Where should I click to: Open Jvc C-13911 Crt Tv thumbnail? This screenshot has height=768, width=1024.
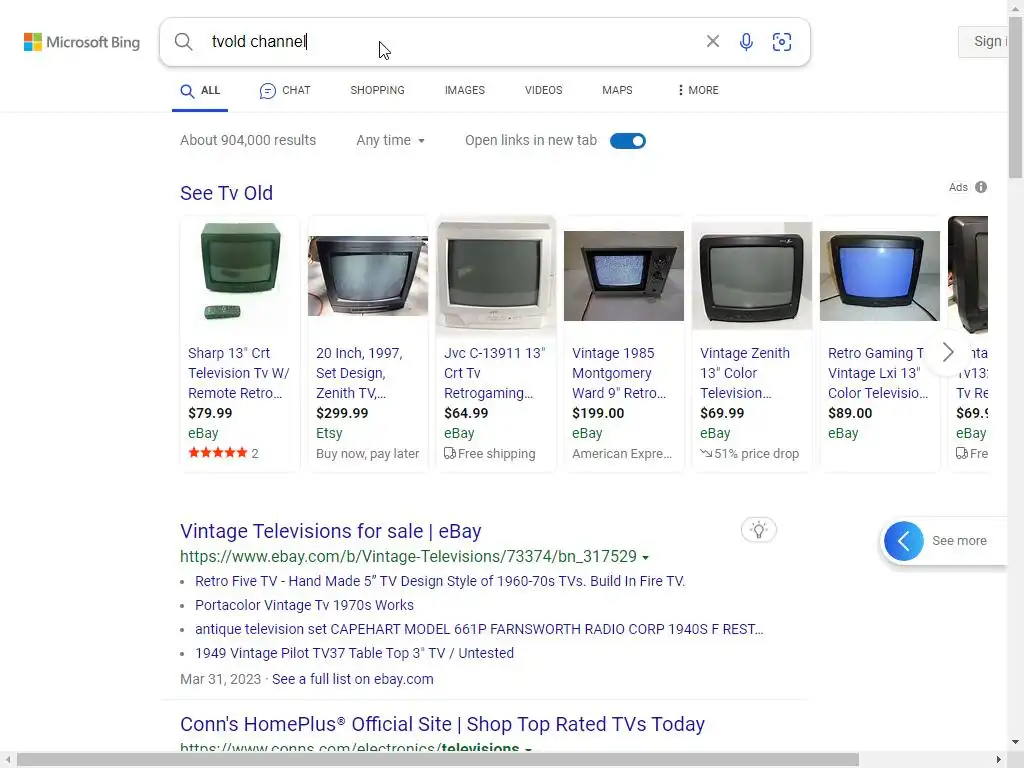pos(496,275)
